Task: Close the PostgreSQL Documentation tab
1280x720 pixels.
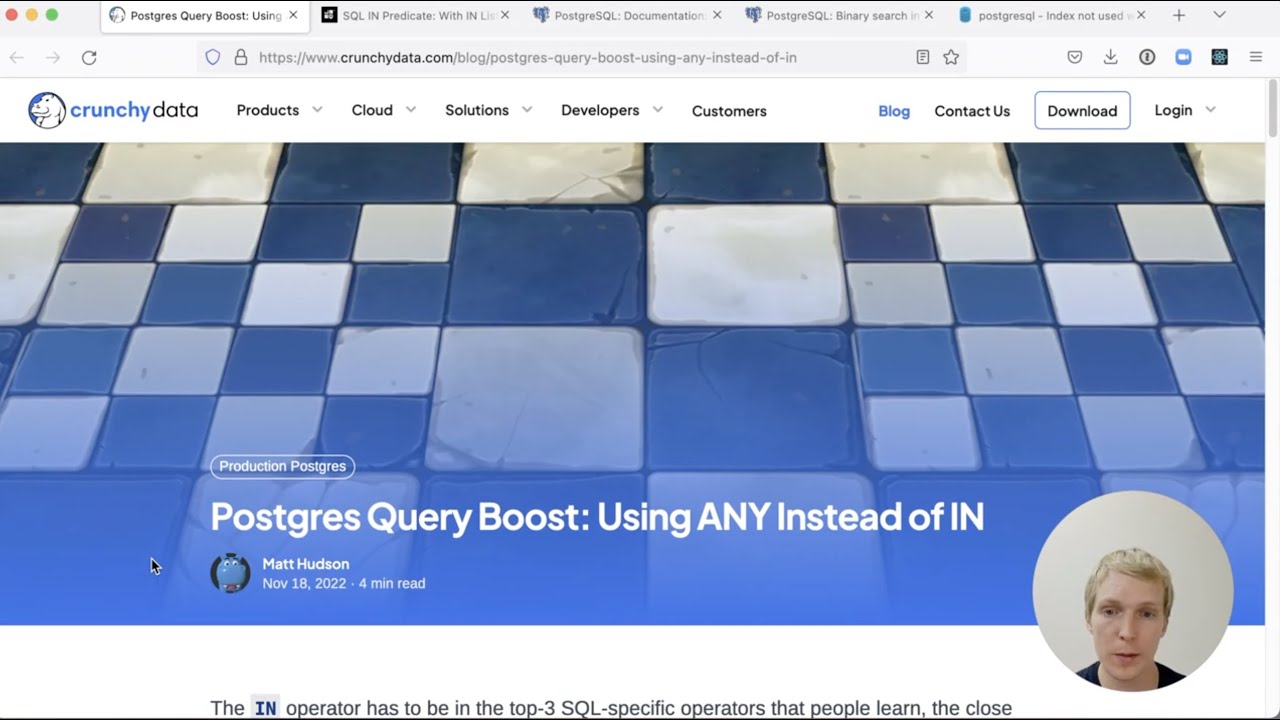Action: (717, 15)
